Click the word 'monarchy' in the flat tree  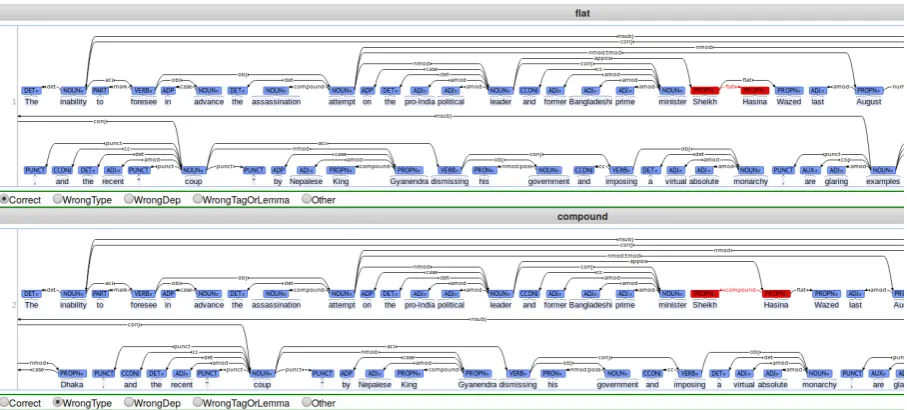[x=750, y=181]
